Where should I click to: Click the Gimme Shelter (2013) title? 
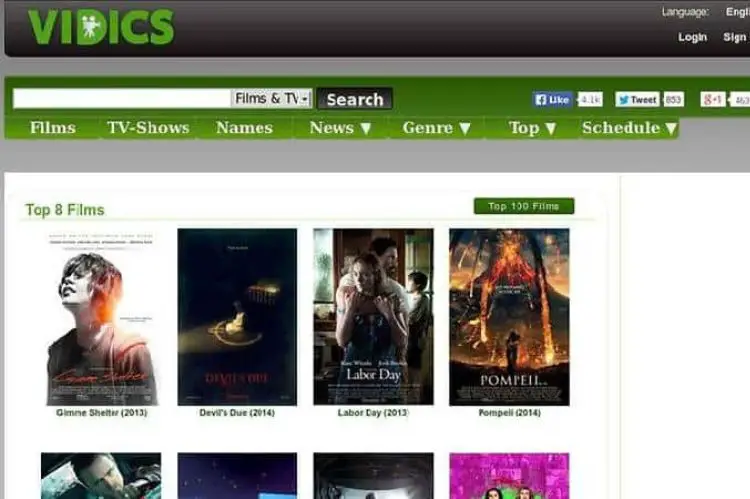tap(101, 412)
